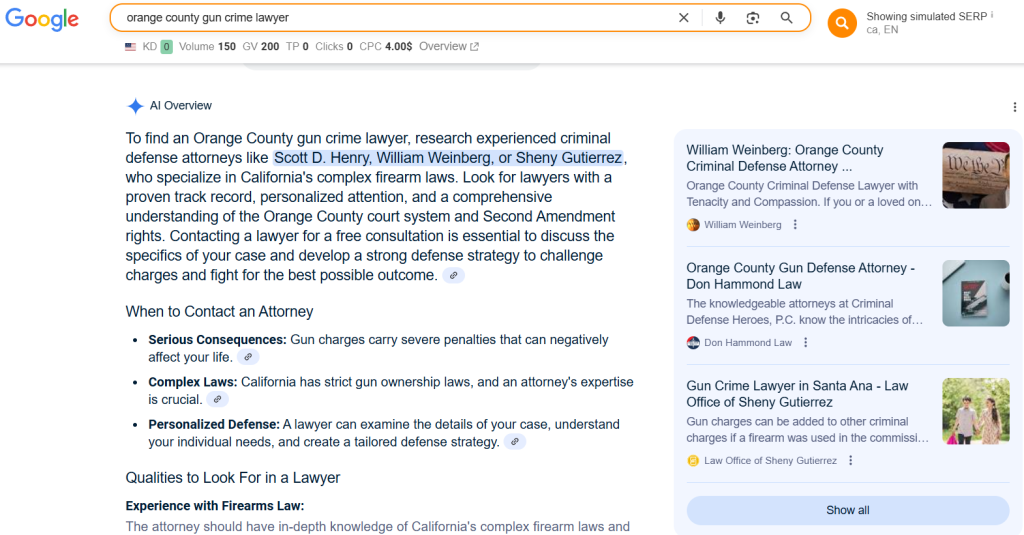This screenshot has height=535, width=1024.
Task: Click link chip after Serious Consequences bullet
Action: [248, 357]
